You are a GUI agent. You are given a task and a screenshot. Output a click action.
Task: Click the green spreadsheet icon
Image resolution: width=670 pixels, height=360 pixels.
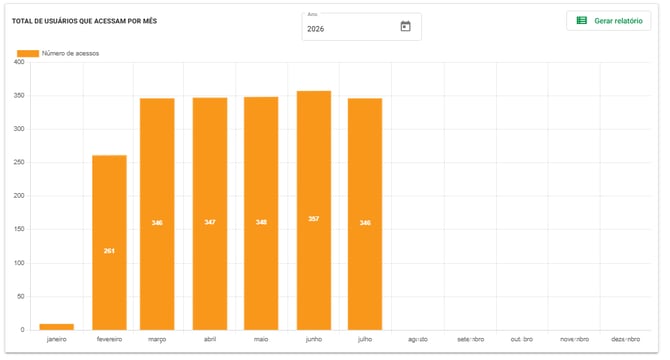pyautogui.click(x=581, y=20)
